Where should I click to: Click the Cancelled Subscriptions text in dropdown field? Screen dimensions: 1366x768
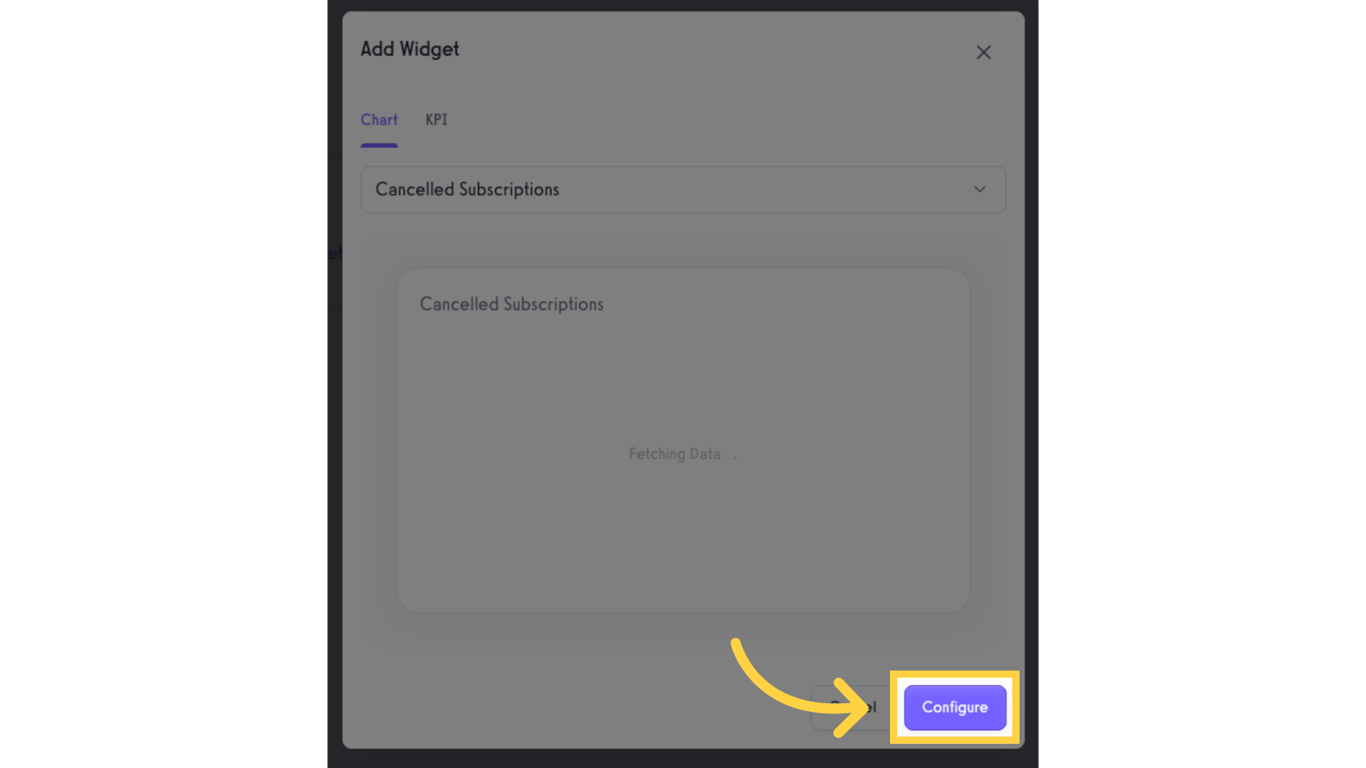(x=467, y=189)
